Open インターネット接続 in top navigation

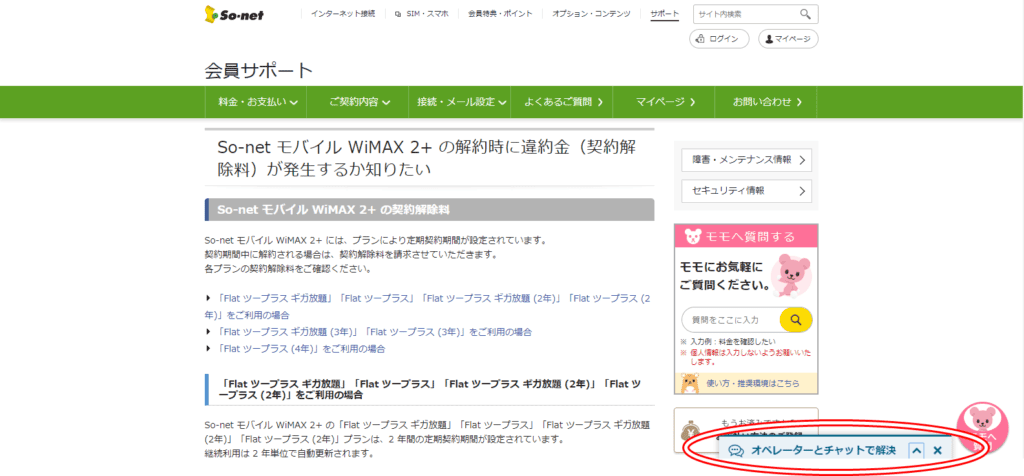coord(343,14)
